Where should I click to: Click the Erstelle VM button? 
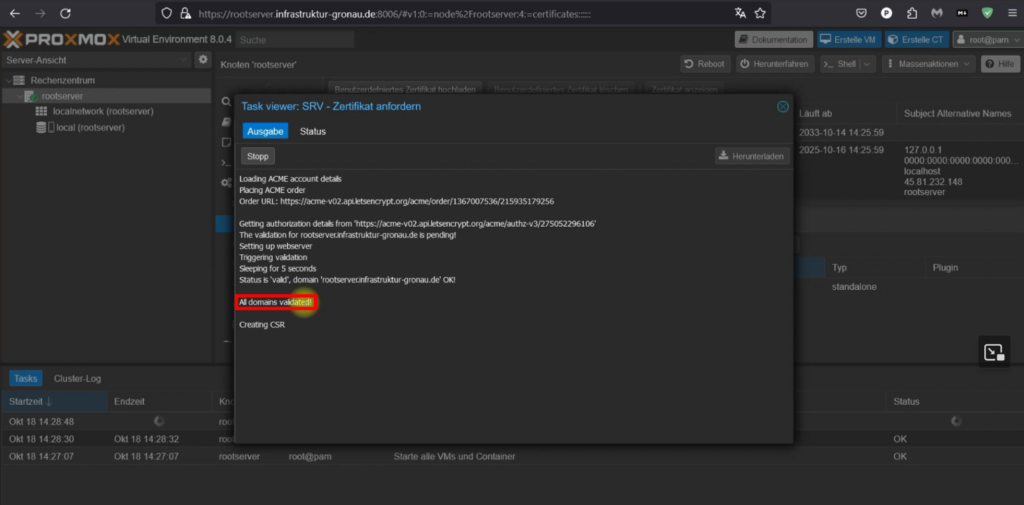[850, 40]
